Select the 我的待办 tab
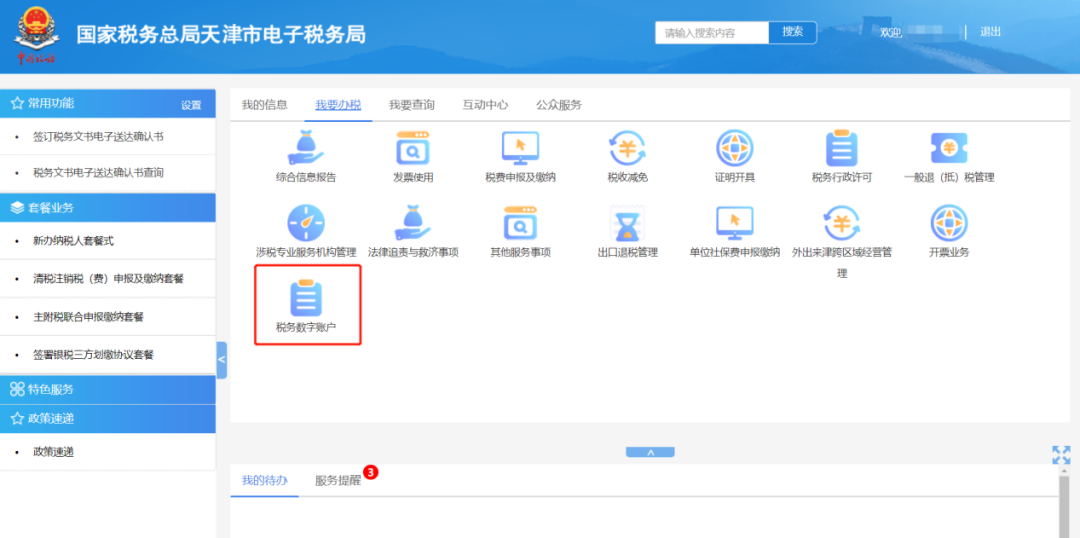This screenshot has width=1080, height=538. (264, 480)
